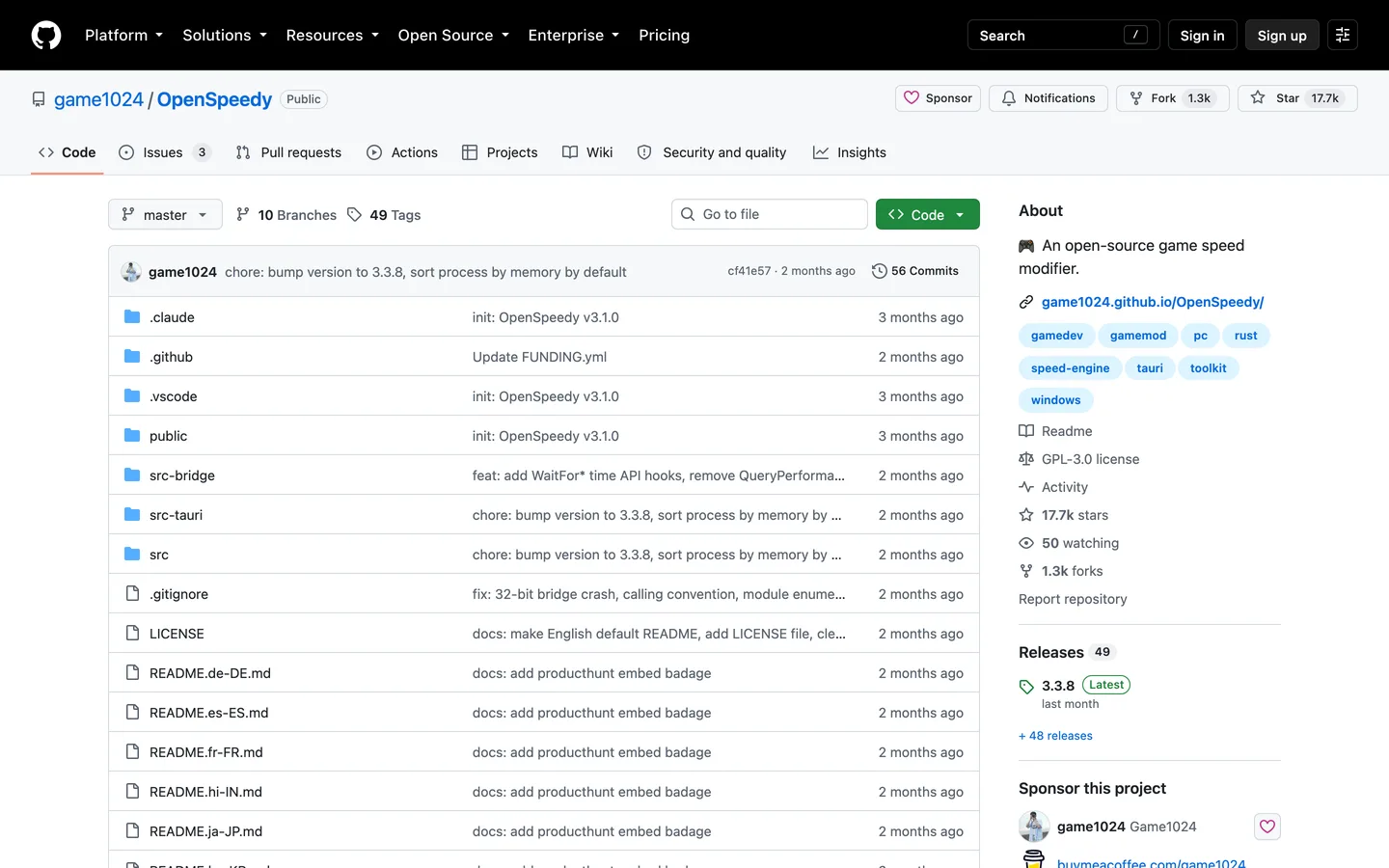Click the book icon beside Readme
This screenshot has height=868, width=1389.
tap(1026, 431)
